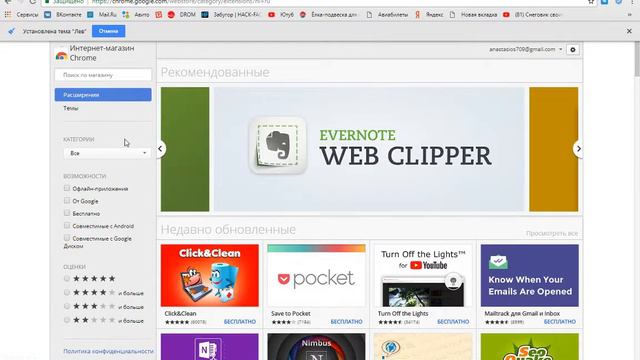The image size is (640, 360).
Task: Open the Сервисы apps grid icon
Action: pos(8,14)
